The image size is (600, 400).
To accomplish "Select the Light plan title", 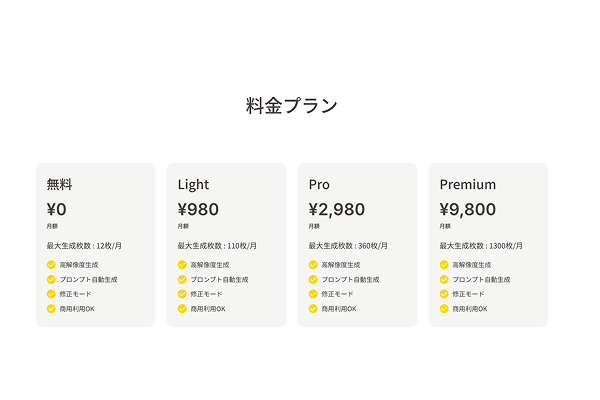I will pos(193,185).
